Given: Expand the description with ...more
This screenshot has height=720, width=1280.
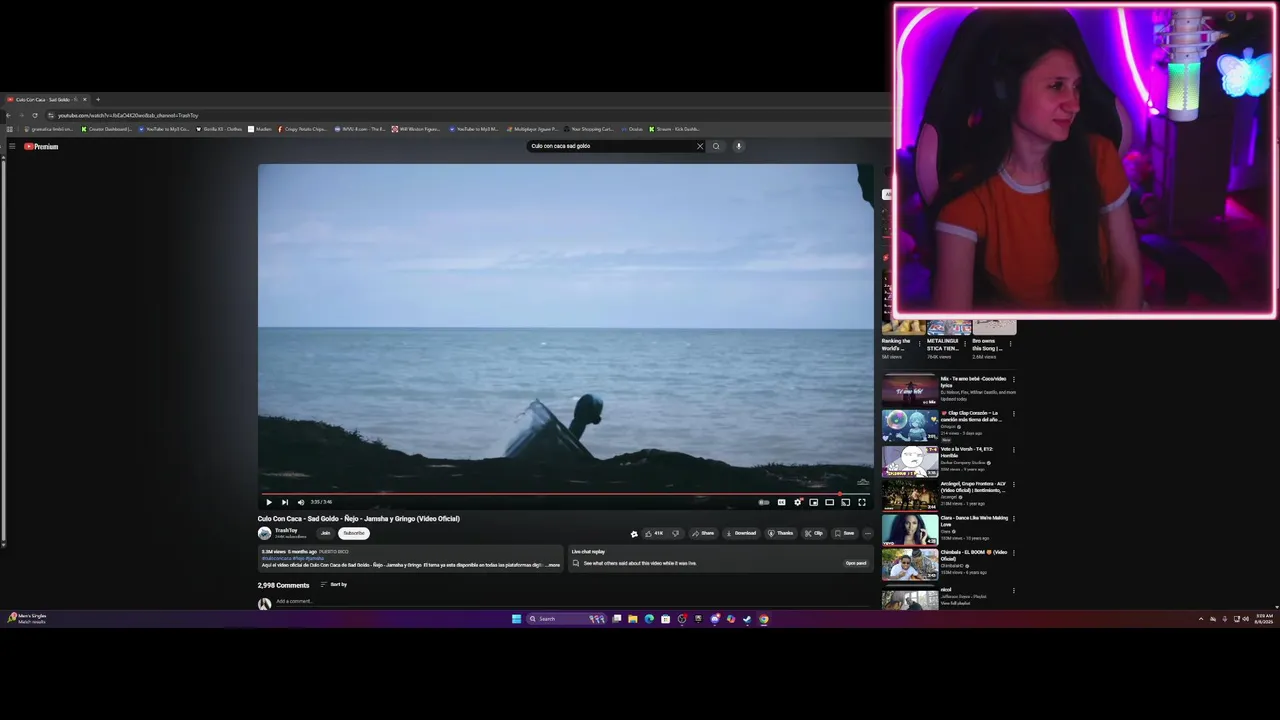Looking at the screenshot, I should point(553,565).
